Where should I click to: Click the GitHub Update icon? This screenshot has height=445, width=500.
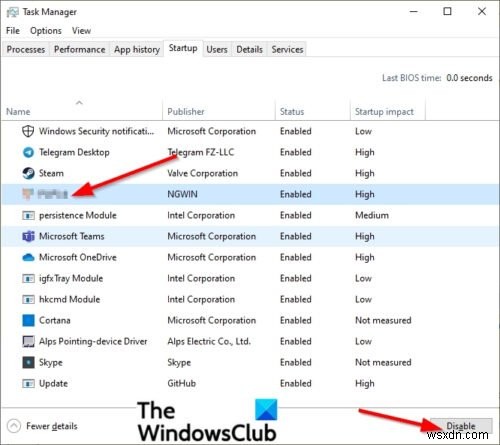(28, 383)
